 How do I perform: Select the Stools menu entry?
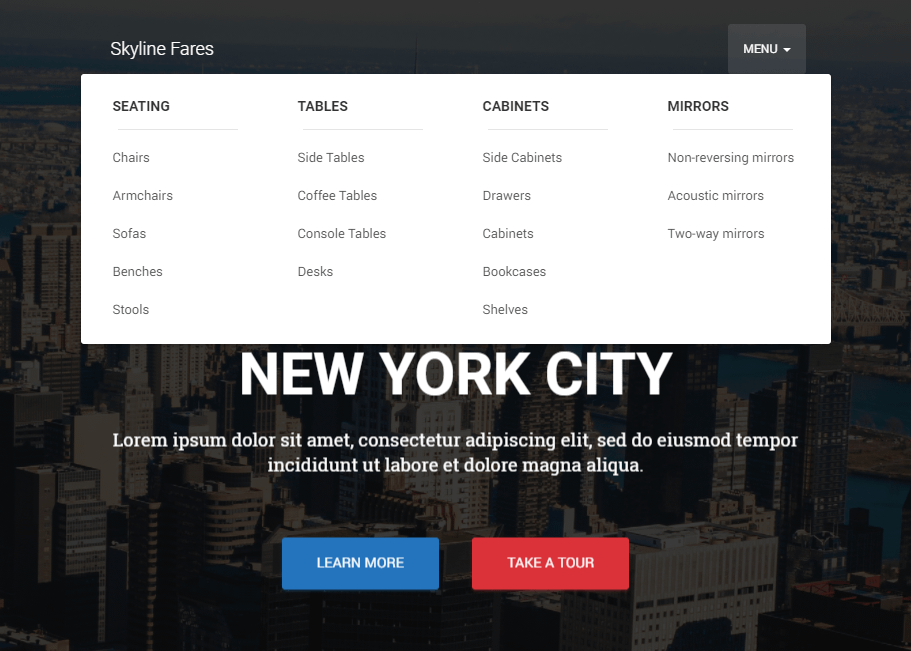pos(130,310)
